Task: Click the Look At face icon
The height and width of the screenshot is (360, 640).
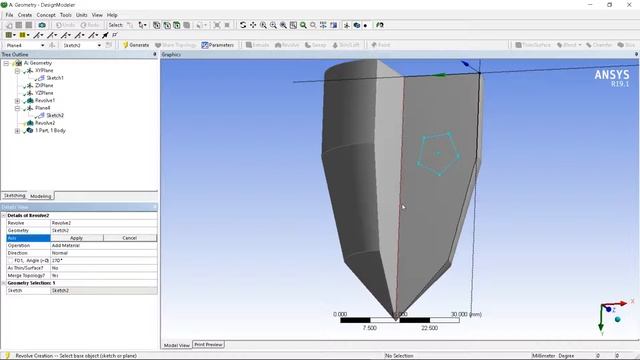Action: tap(333, 25)
